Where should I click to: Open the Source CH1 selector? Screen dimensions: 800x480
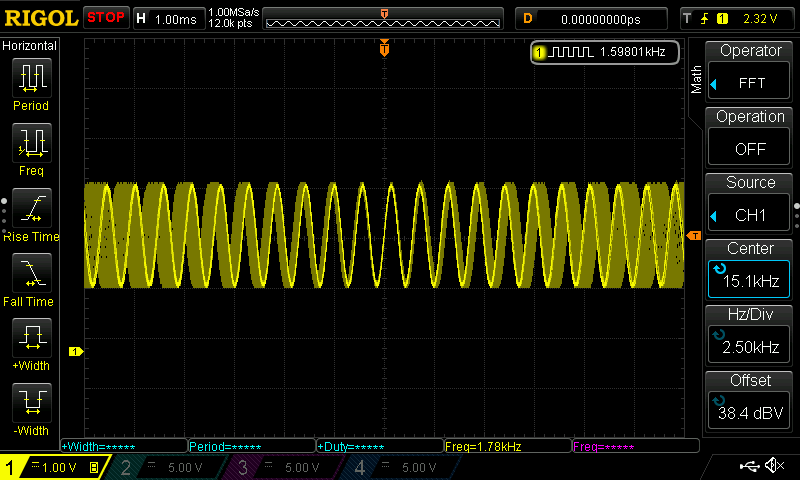[751, 205]
